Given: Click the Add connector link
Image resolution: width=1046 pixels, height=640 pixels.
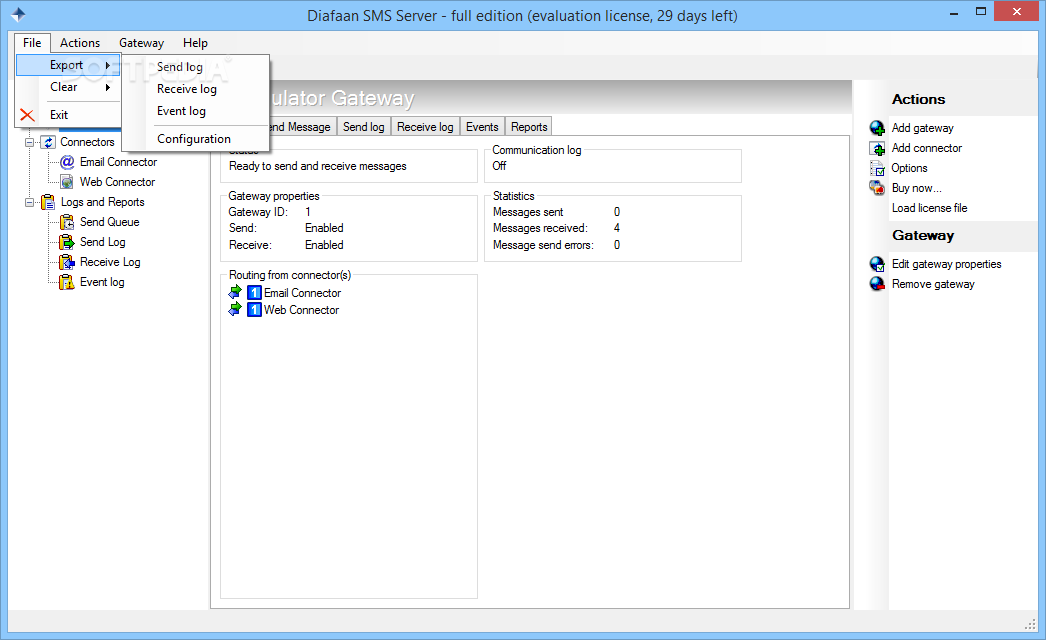Looking at the screenshot, I should 927,148.
